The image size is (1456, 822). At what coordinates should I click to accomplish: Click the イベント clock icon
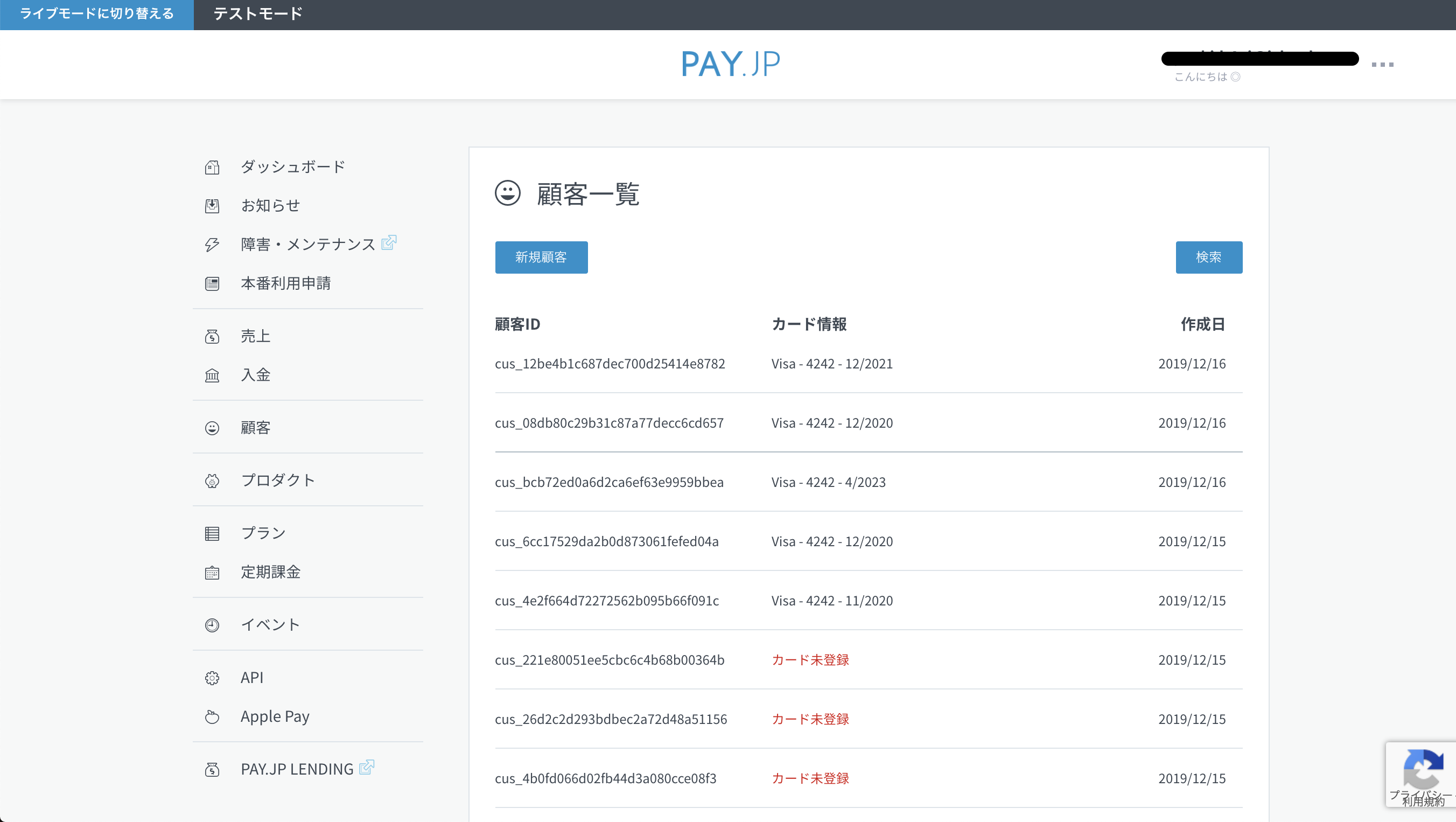(x=212, y=625)
